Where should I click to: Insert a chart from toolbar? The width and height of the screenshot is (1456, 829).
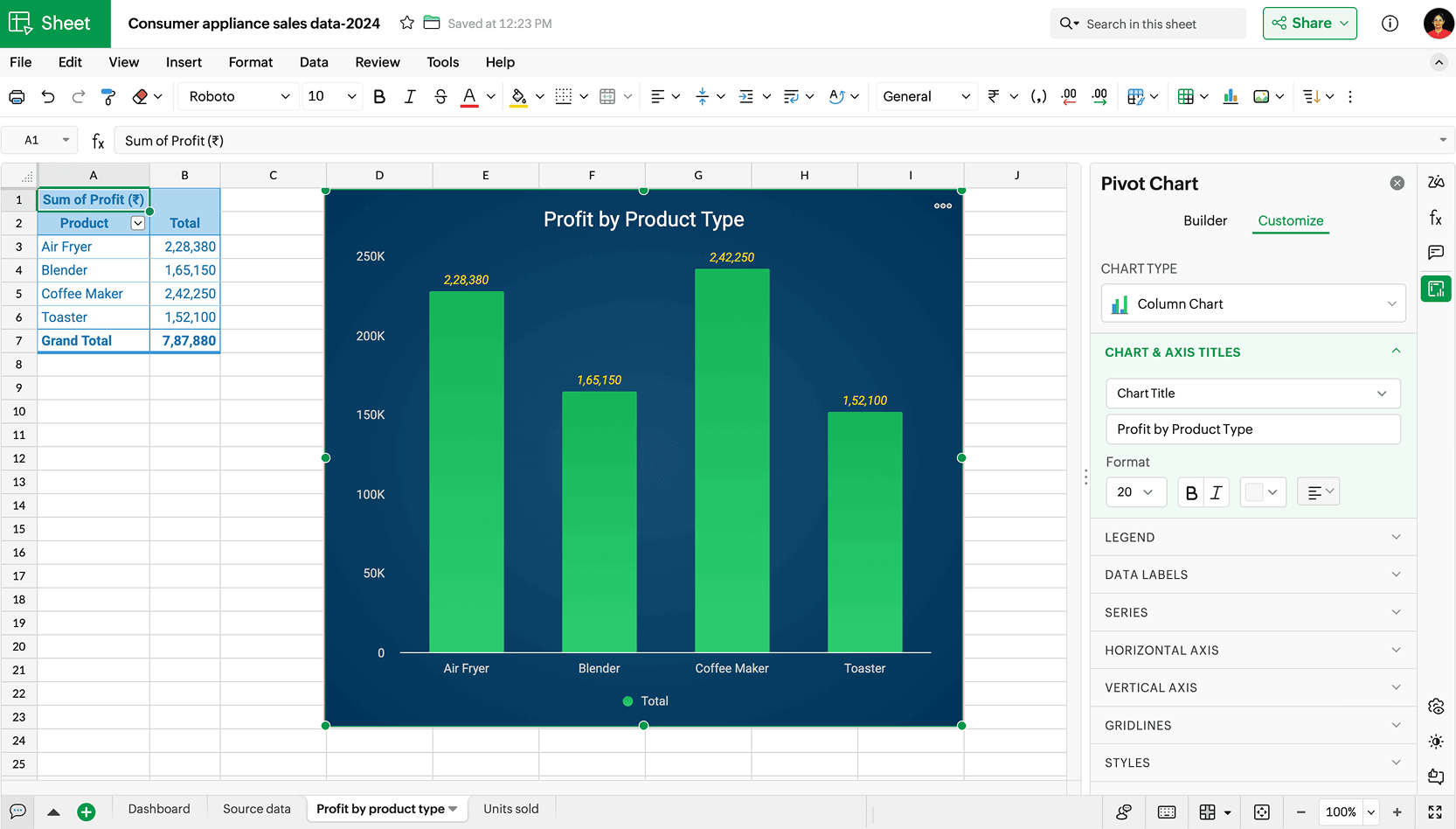coord(1231,97)
